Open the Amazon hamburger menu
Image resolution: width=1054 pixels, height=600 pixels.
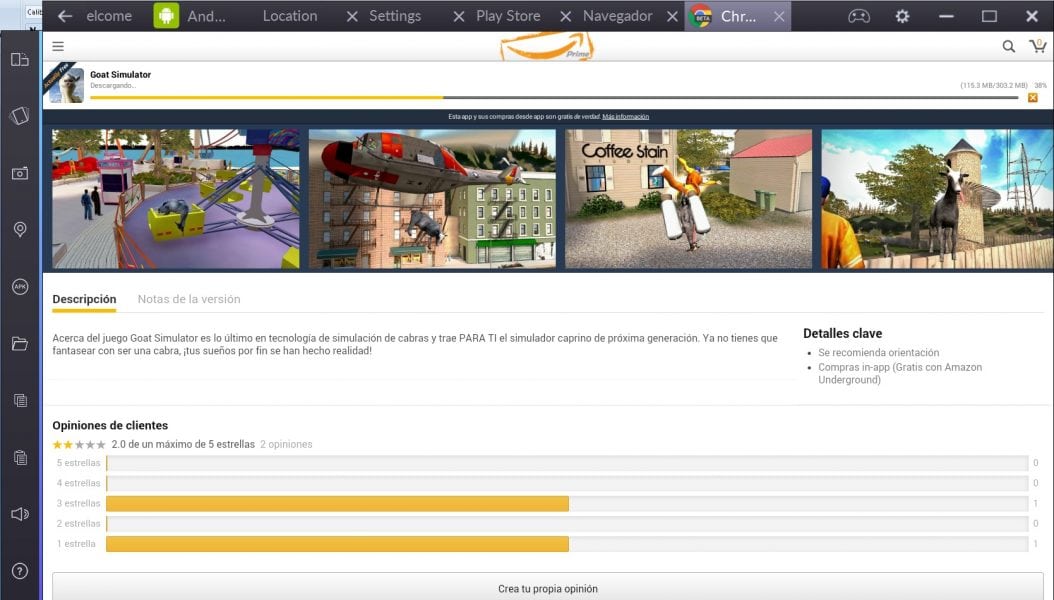(x=58, y=46)
